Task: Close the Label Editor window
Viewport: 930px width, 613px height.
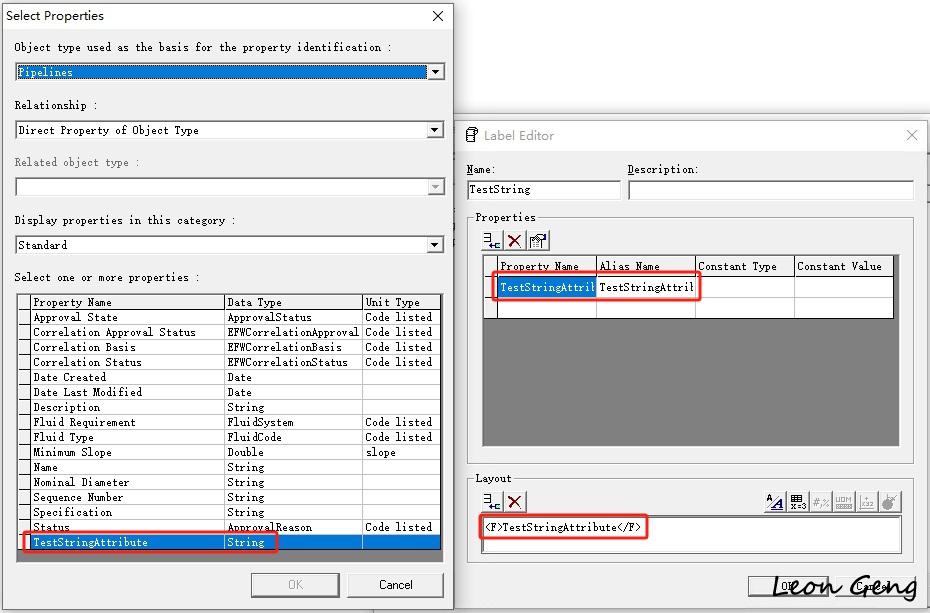Action: tap(912, 136)
